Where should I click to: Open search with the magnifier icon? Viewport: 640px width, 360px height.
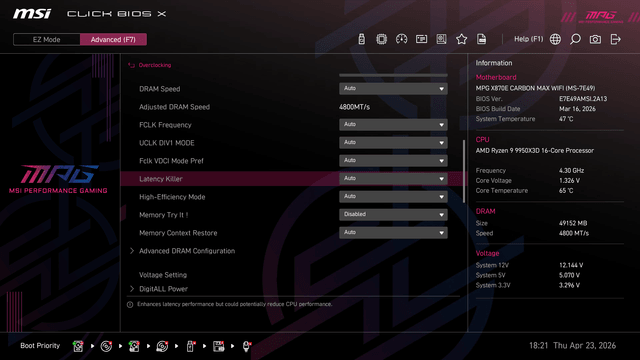[x=575, y=39]
